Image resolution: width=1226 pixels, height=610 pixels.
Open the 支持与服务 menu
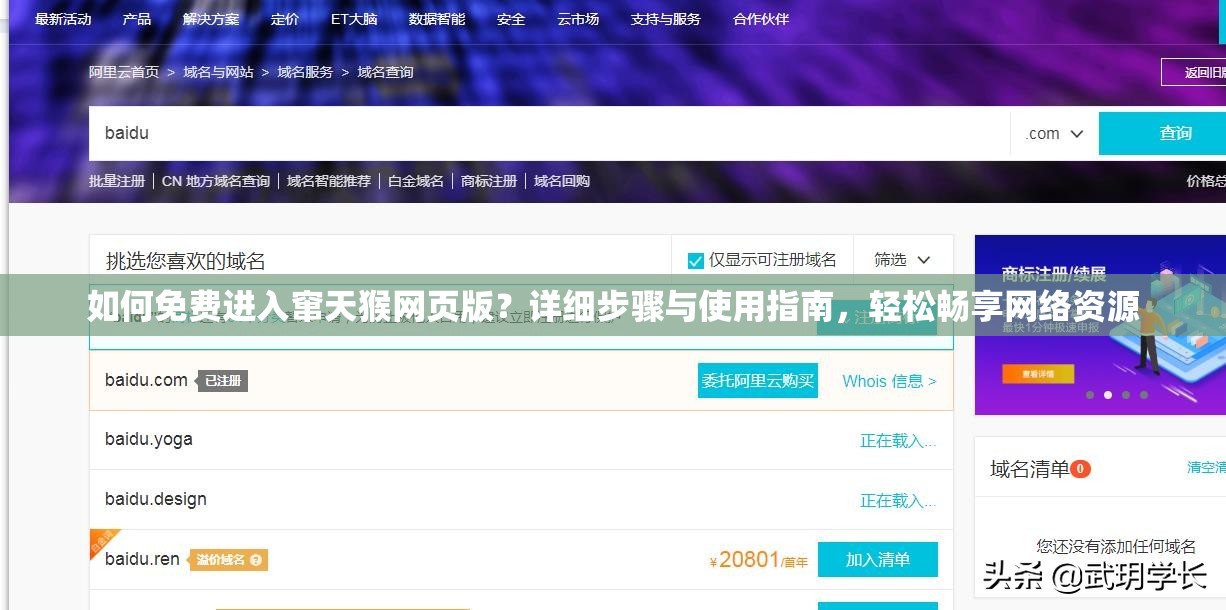pyautogui.click(x=664, y=18)
